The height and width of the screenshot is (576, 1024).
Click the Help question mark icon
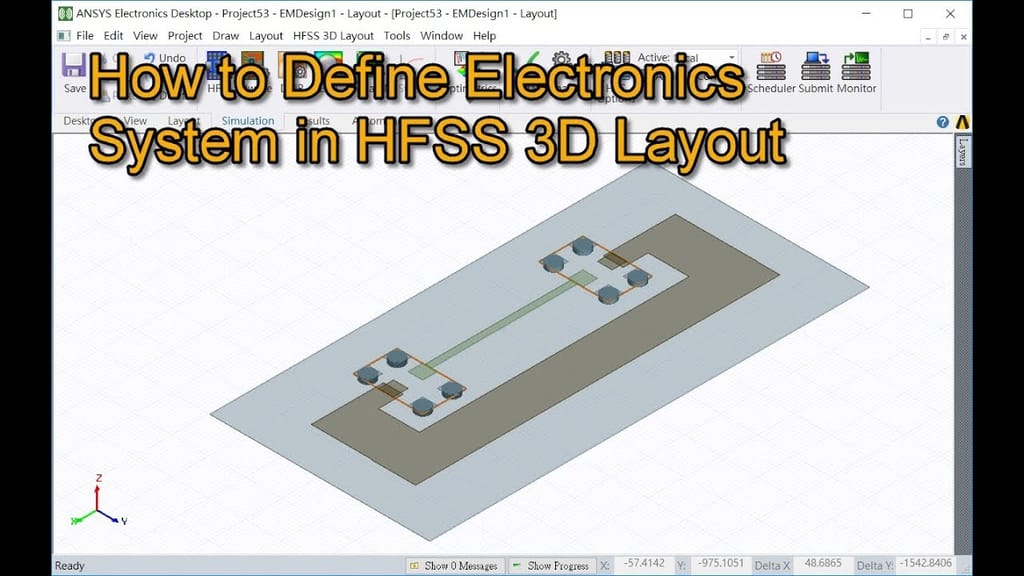point(942,121)
